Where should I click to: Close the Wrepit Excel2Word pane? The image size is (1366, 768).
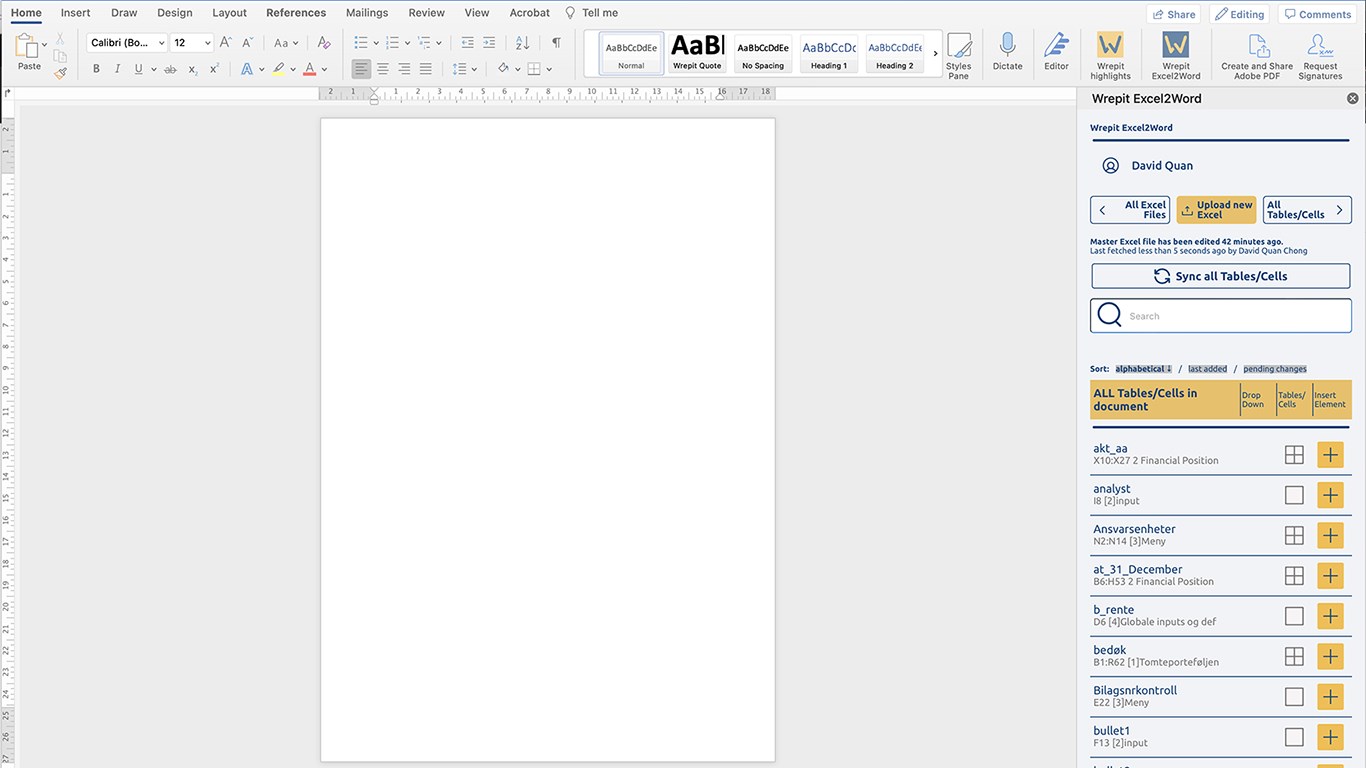(x=1353, y=99)
